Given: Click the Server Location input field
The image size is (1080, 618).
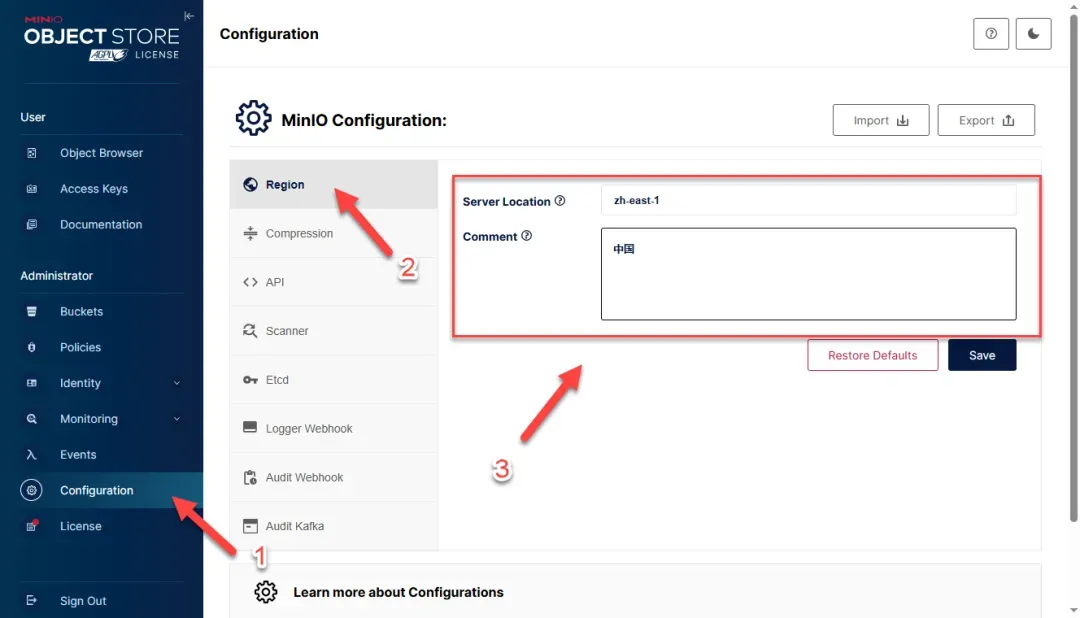Looking at the screenshot, I should click(x=808, y=200).
